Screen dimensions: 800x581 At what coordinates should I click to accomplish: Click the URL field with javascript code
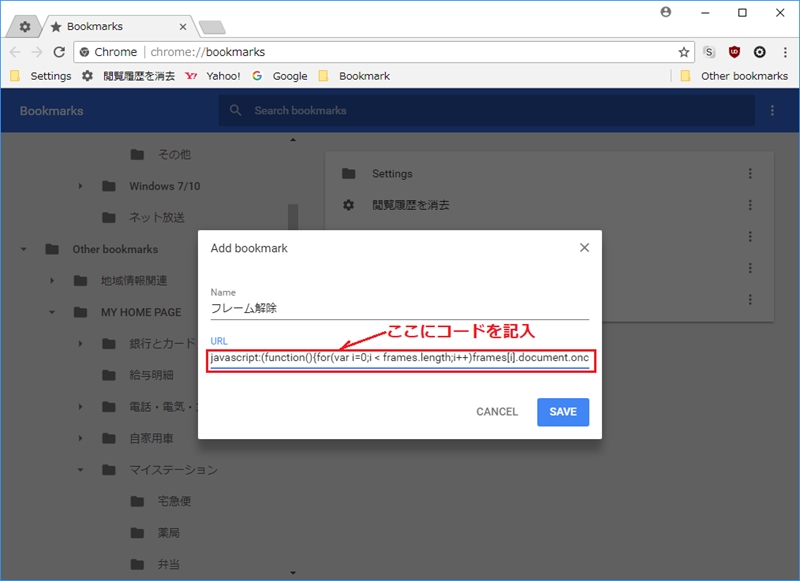tap(399, 358)
